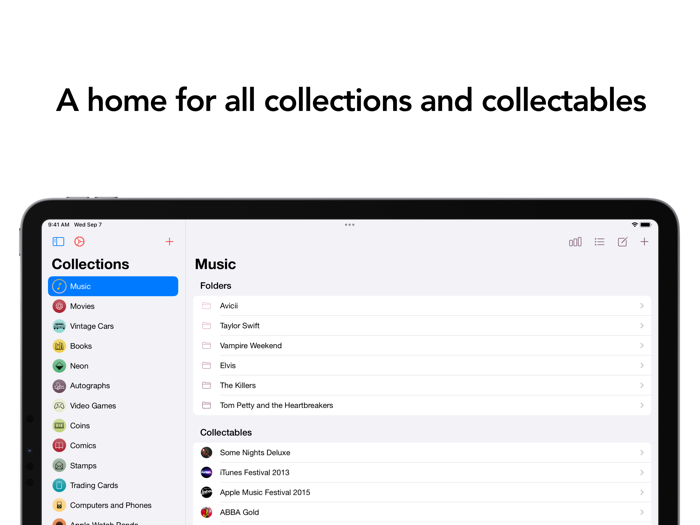
Task: Click the edit compose icon
Action: pyautogui.click(x=622, y=242)
